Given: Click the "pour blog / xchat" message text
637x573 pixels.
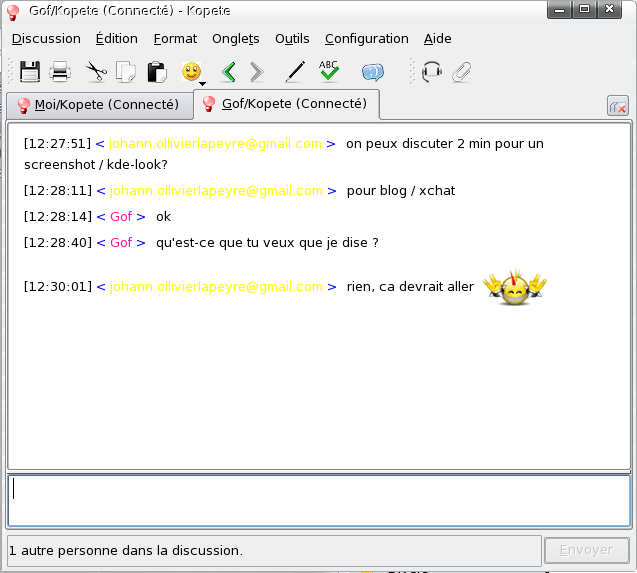Looking at the screenshot, I should 401,191.
